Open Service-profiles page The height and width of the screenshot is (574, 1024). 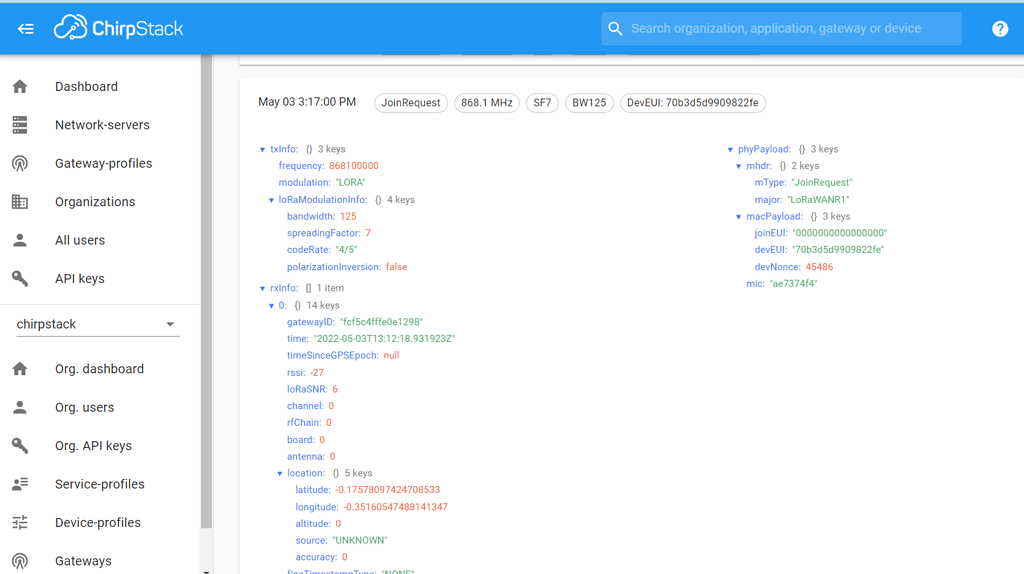tap(100, 484)
